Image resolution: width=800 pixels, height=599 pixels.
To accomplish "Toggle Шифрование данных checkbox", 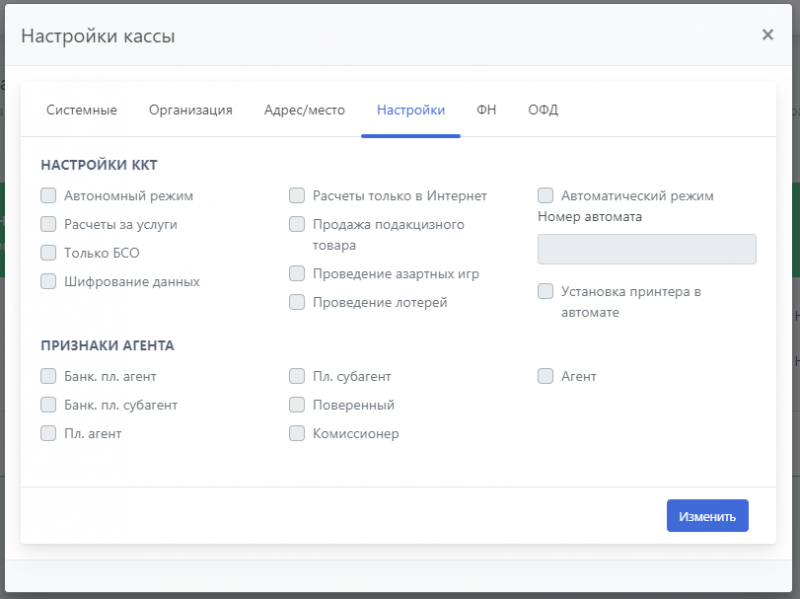I will coord(48,281).
